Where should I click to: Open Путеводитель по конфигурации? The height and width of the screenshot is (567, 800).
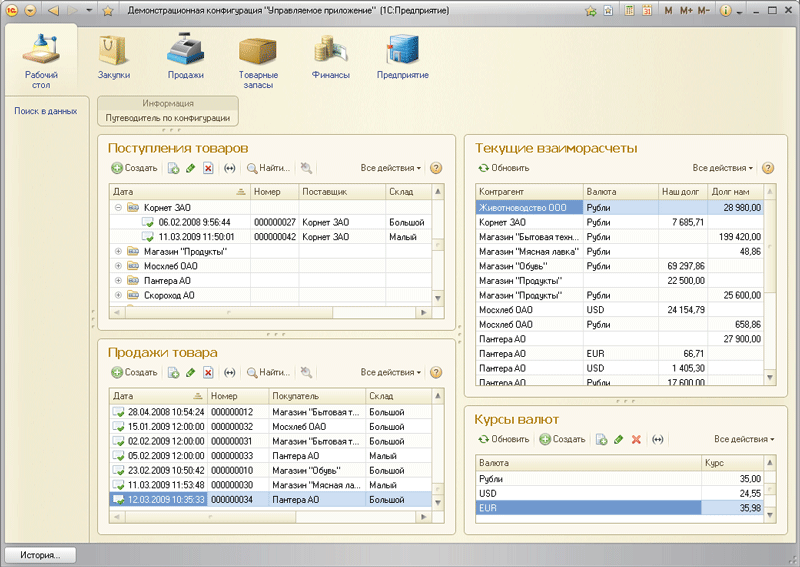168,118
